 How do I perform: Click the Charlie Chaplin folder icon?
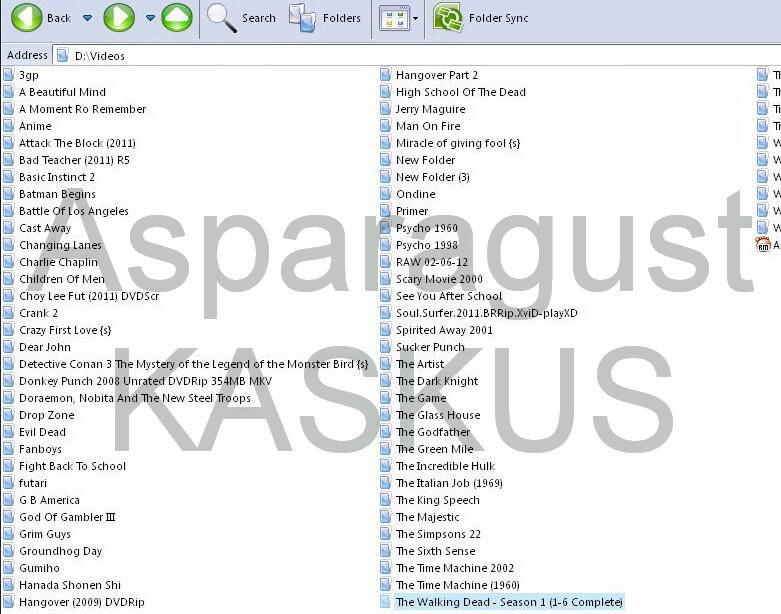(8, 262)
